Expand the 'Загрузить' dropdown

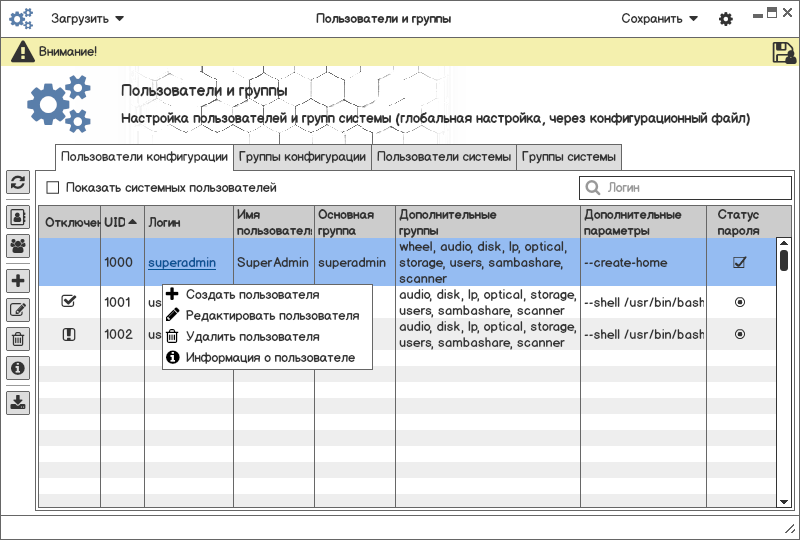point(88,18)
